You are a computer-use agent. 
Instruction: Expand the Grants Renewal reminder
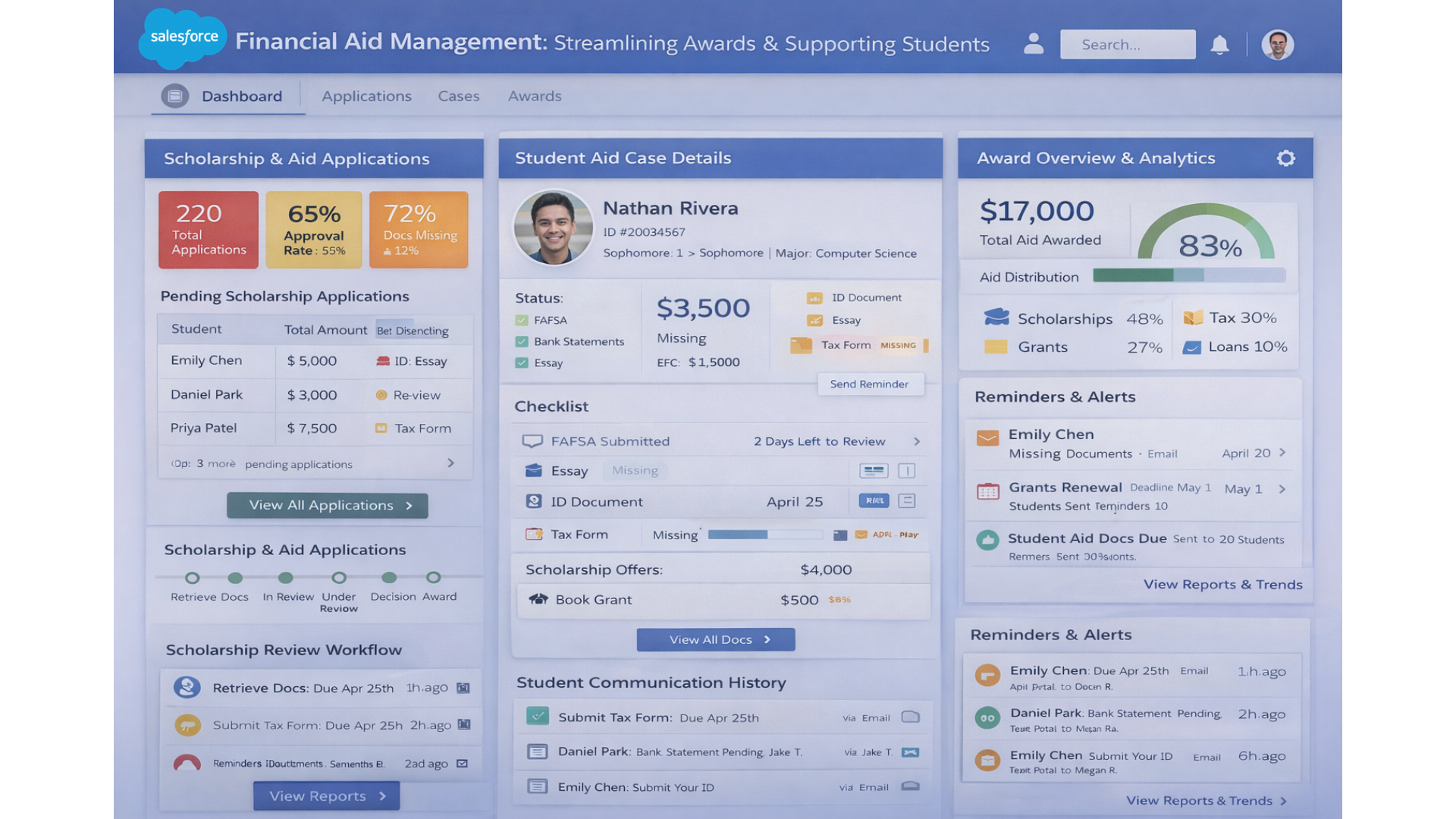1283,489
